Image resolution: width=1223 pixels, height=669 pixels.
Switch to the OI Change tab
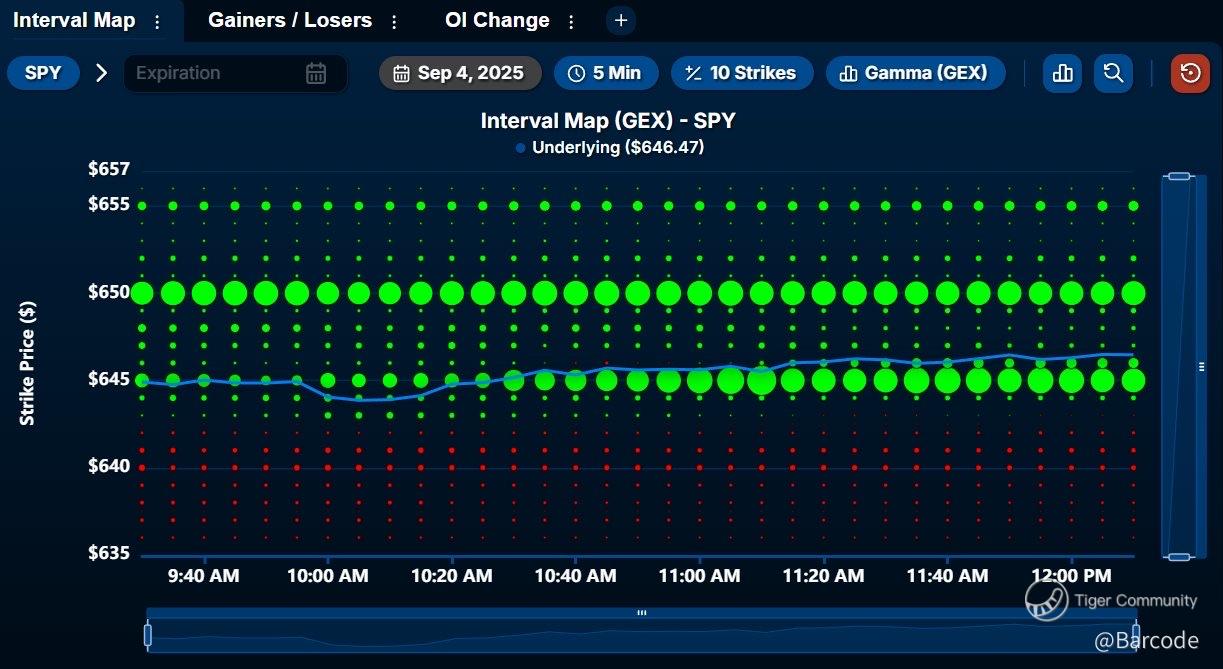click(497, 20)
